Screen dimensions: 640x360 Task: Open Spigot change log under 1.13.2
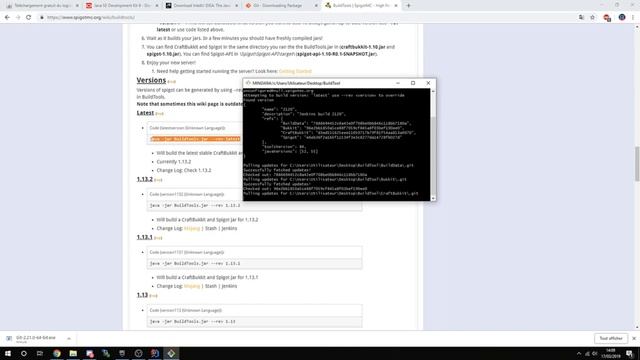click(x=192, y=229)
